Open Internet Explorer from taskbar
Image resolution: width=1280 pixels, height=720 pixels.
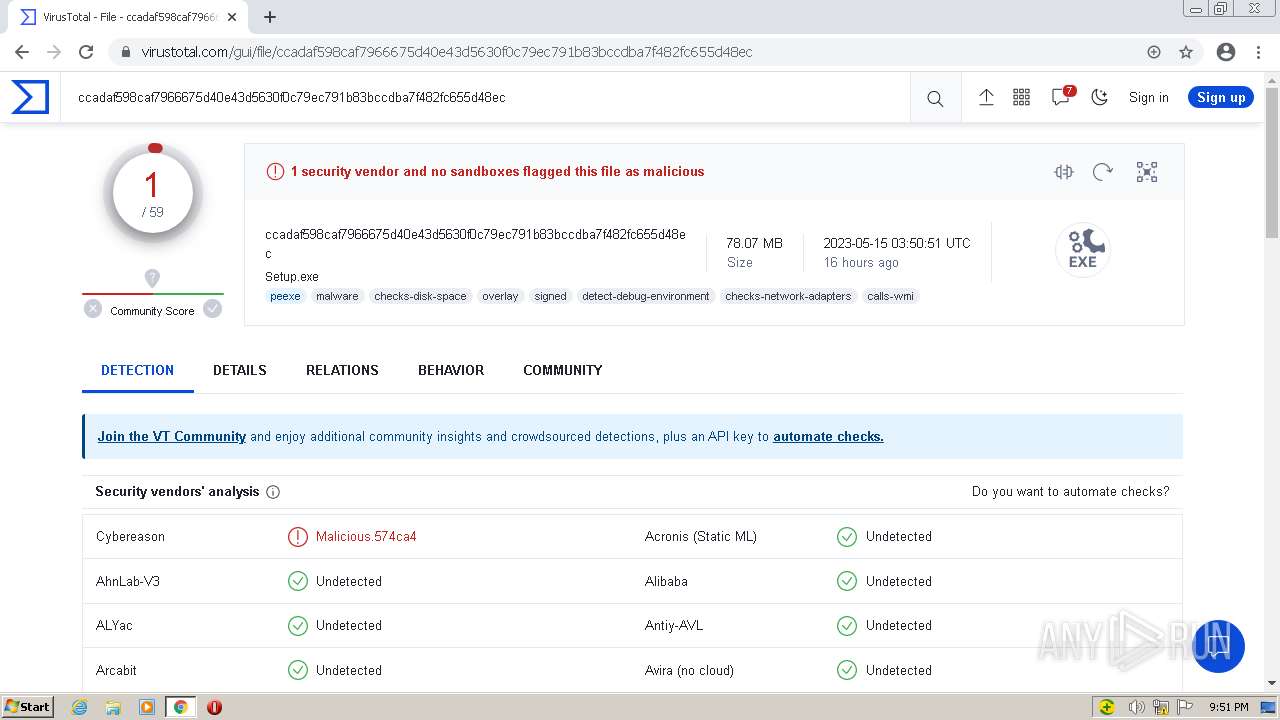[79, 707]
